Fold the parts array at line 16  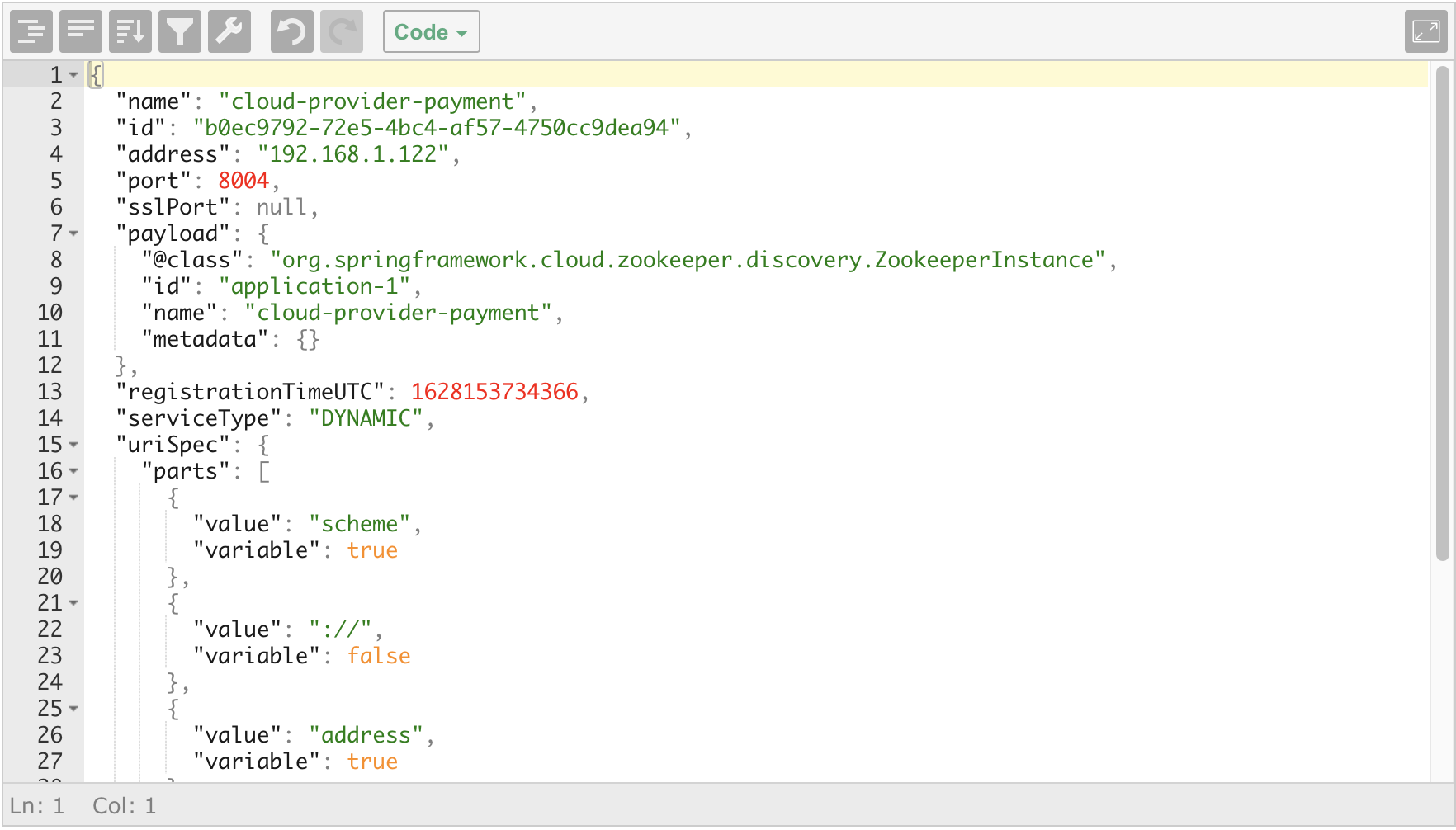point(73,471)
